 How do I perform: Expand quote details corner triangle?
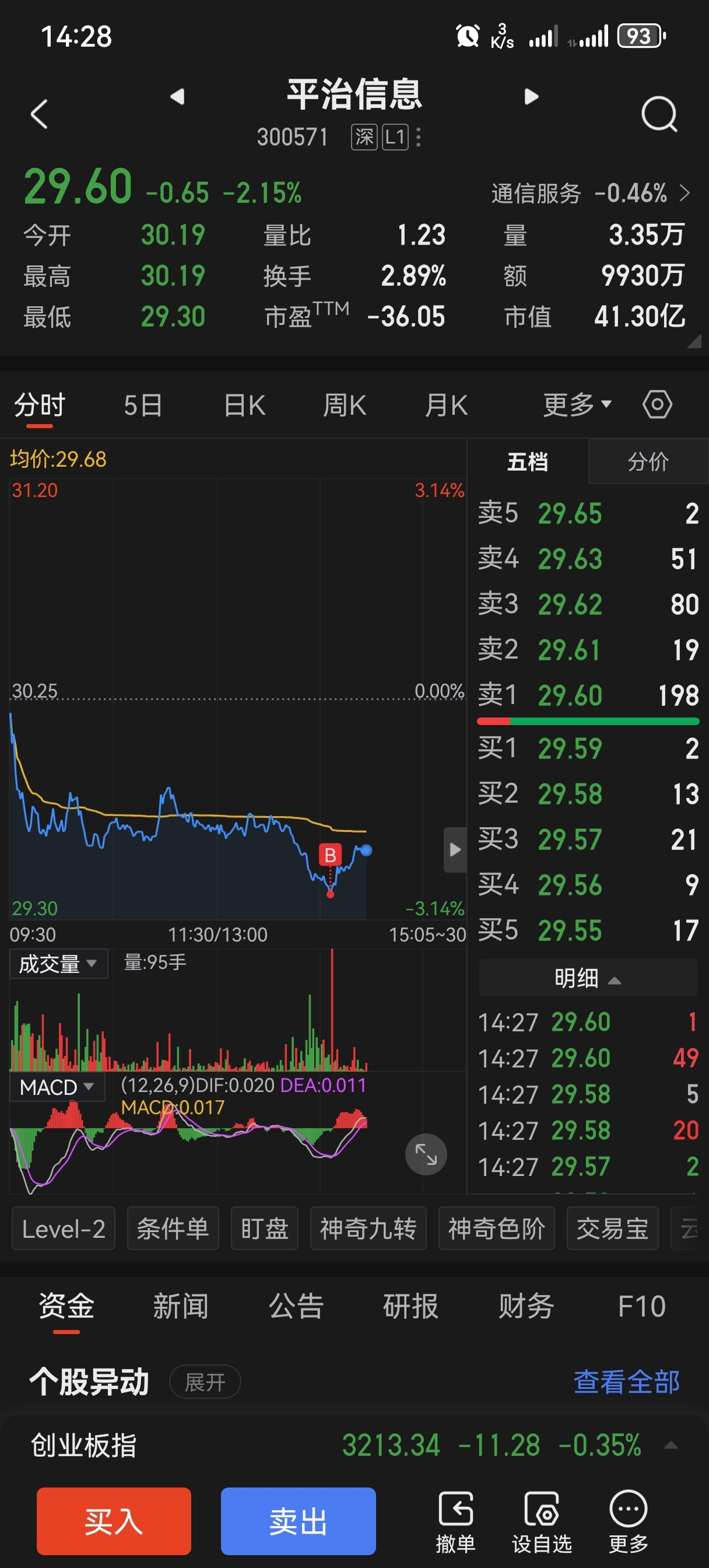point(694,341)
